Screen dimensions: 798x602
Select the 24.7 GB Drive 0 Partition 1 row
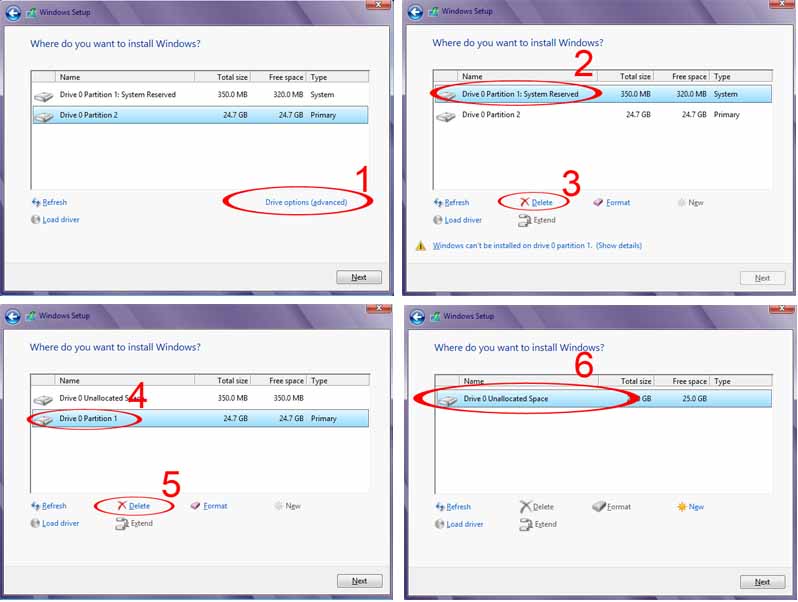[x=200, y=418]
